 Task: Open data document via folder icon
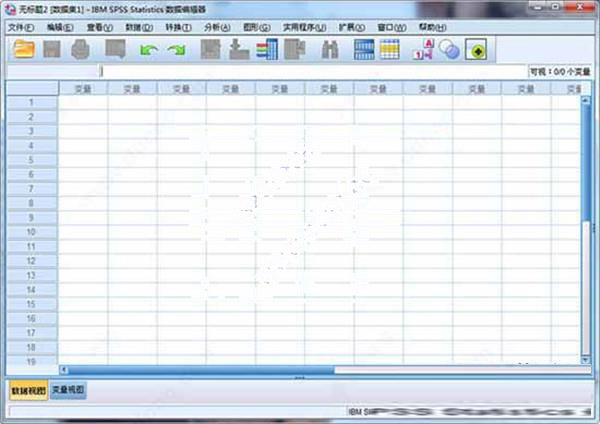tap(24, 50)
